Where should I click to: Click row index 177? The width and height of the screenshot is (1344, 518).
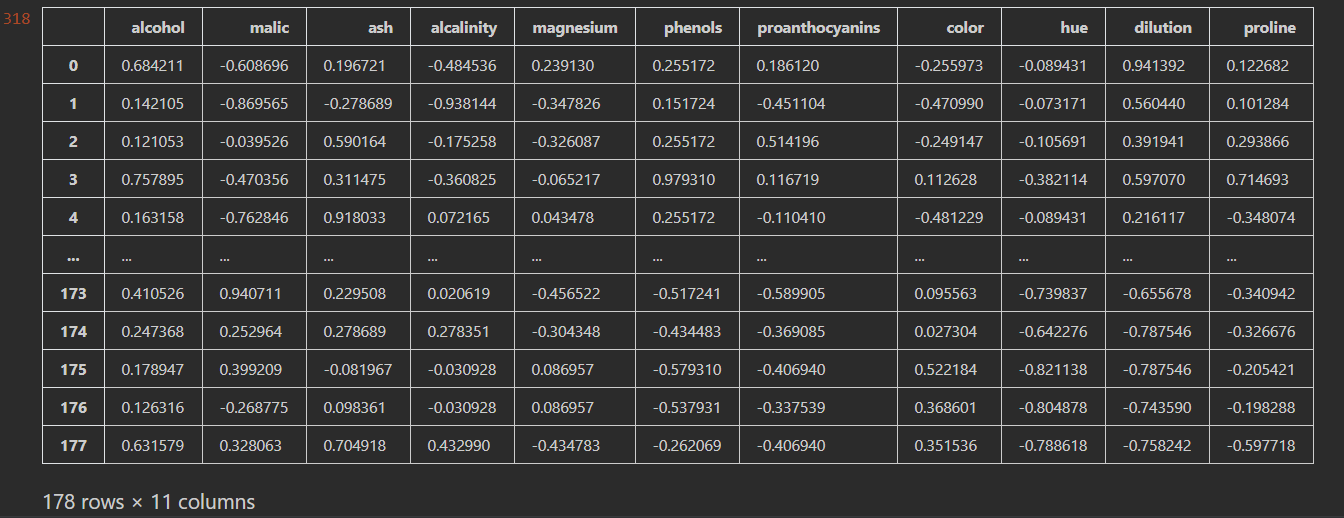[x=73, y=446]
